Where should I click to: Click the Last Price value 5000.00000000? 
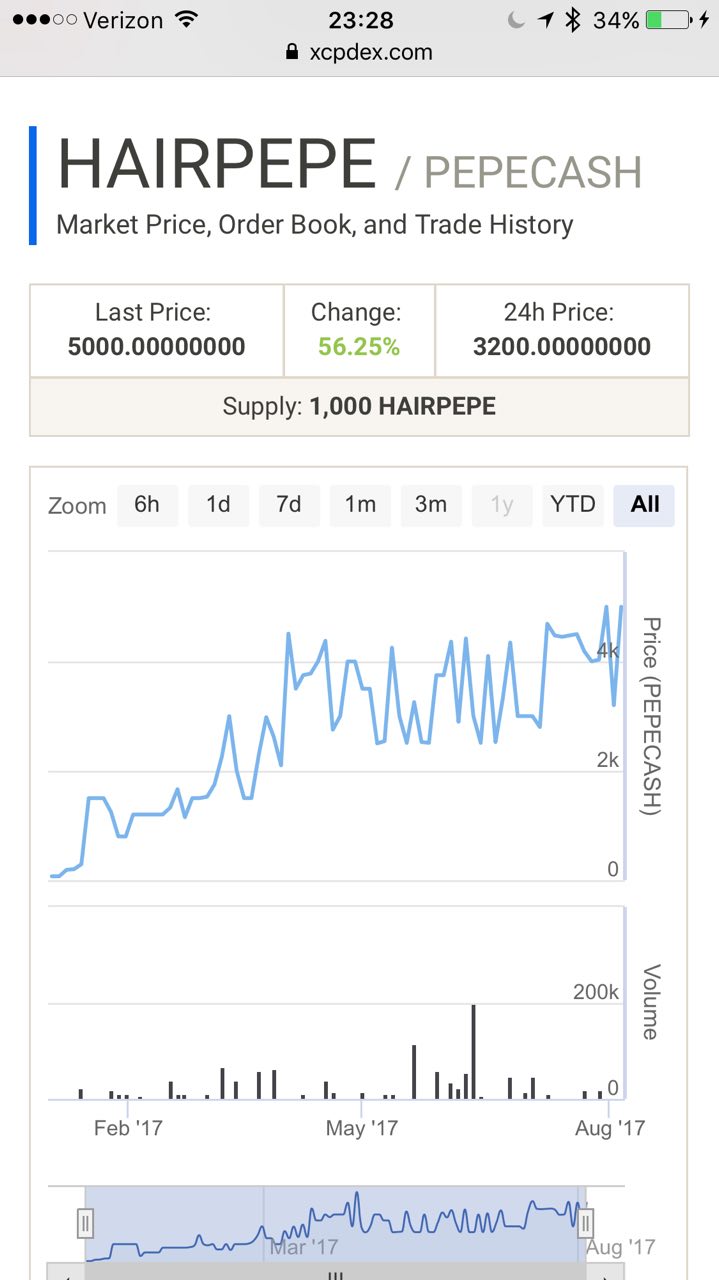coord(156,347)
